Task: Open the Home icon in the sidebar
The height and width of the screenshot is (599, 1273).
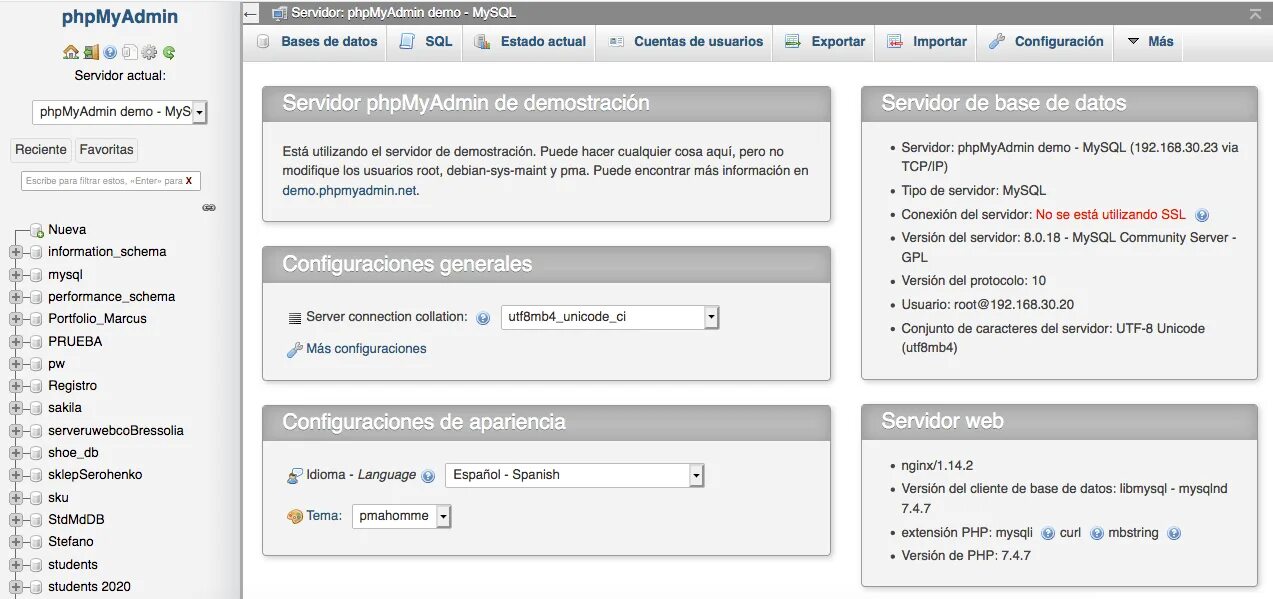Action: coord(70,52)
